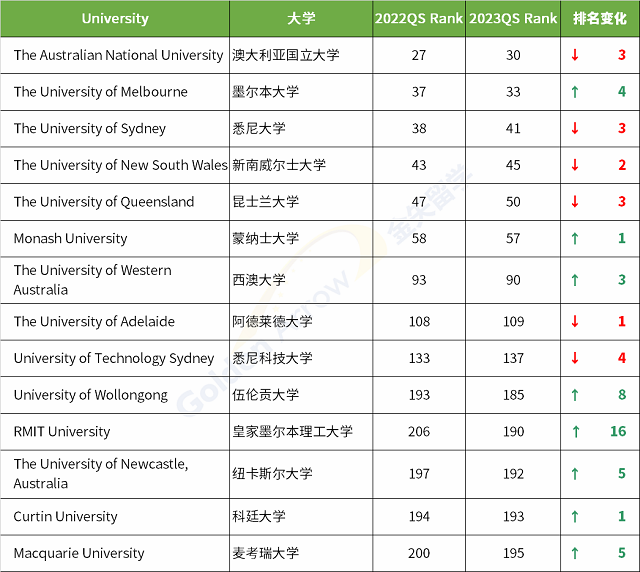Image resolution: width=640 pixels, height=572 pixels.
Task: Click 2022 rank '197' for Newcastle
Action: click(x=419, y=474)
